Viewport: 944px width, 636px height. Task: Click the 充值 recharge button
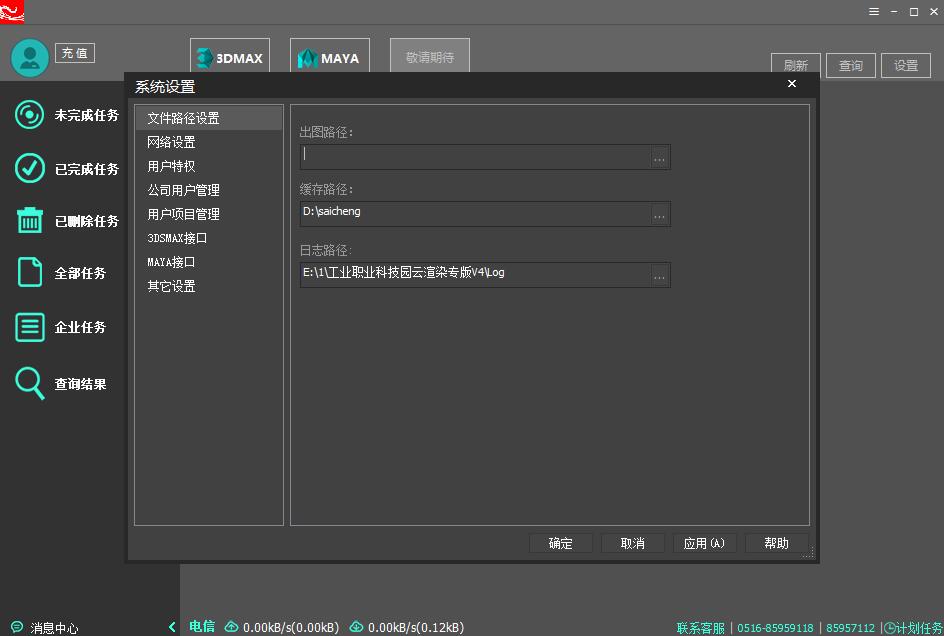click(x=75, y=53)
